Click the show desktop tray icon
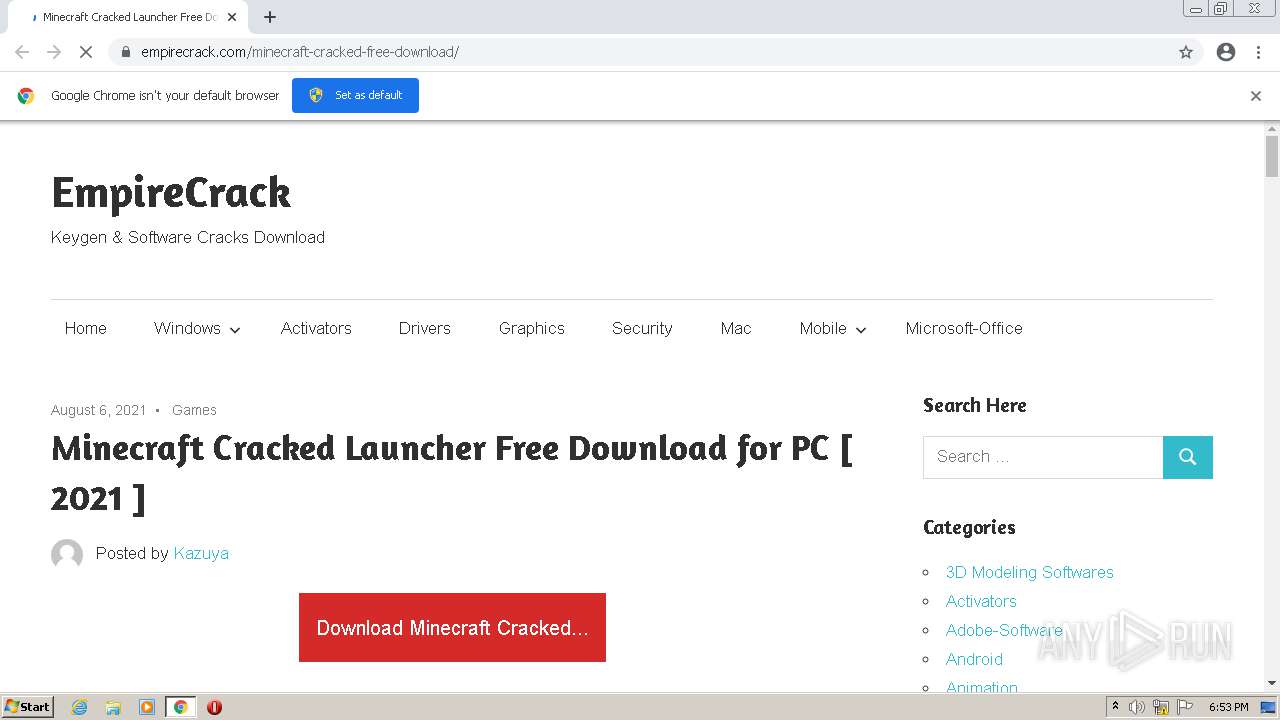Screen dimensions: 1280x720 pos(1268,707)
